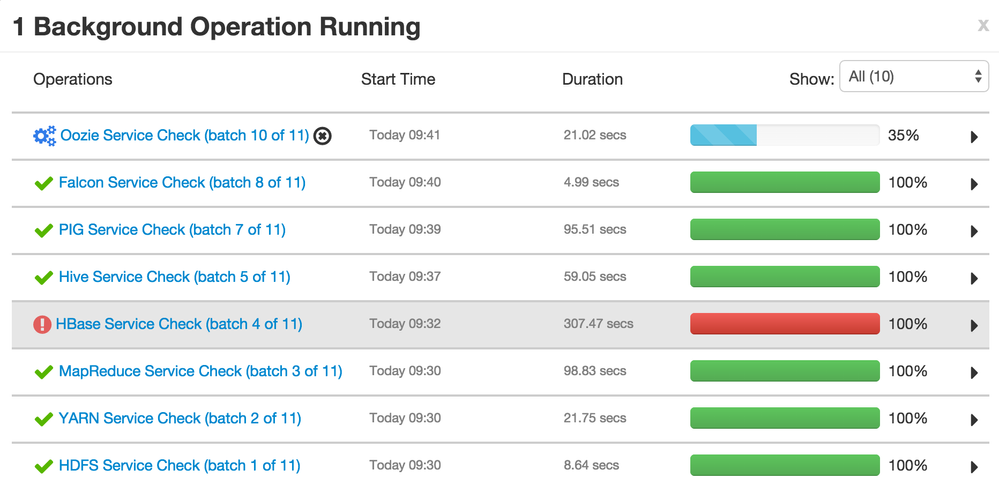Click the green checkmark next to PIG Service Check
The image size is (999, 492).
[43, 230]
